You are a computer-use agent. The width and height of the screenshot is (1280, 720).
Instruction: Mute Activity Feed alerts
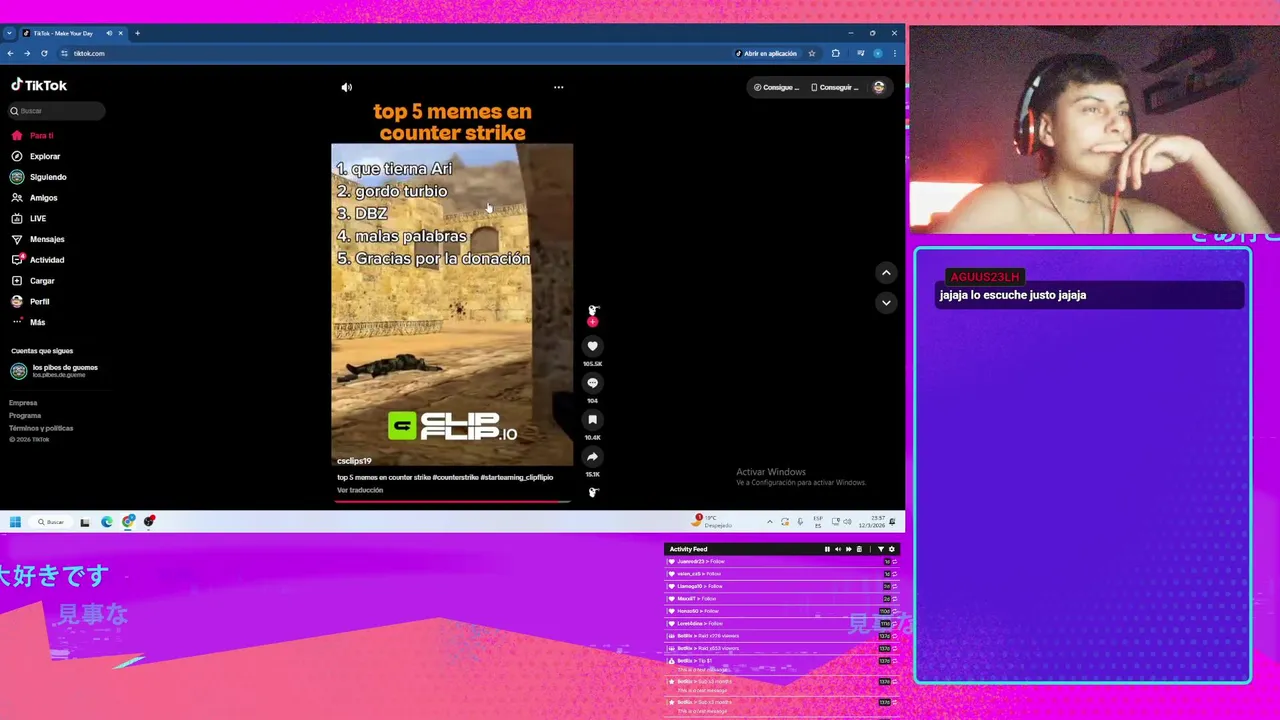pyautogui.click(x=838, y=549)
